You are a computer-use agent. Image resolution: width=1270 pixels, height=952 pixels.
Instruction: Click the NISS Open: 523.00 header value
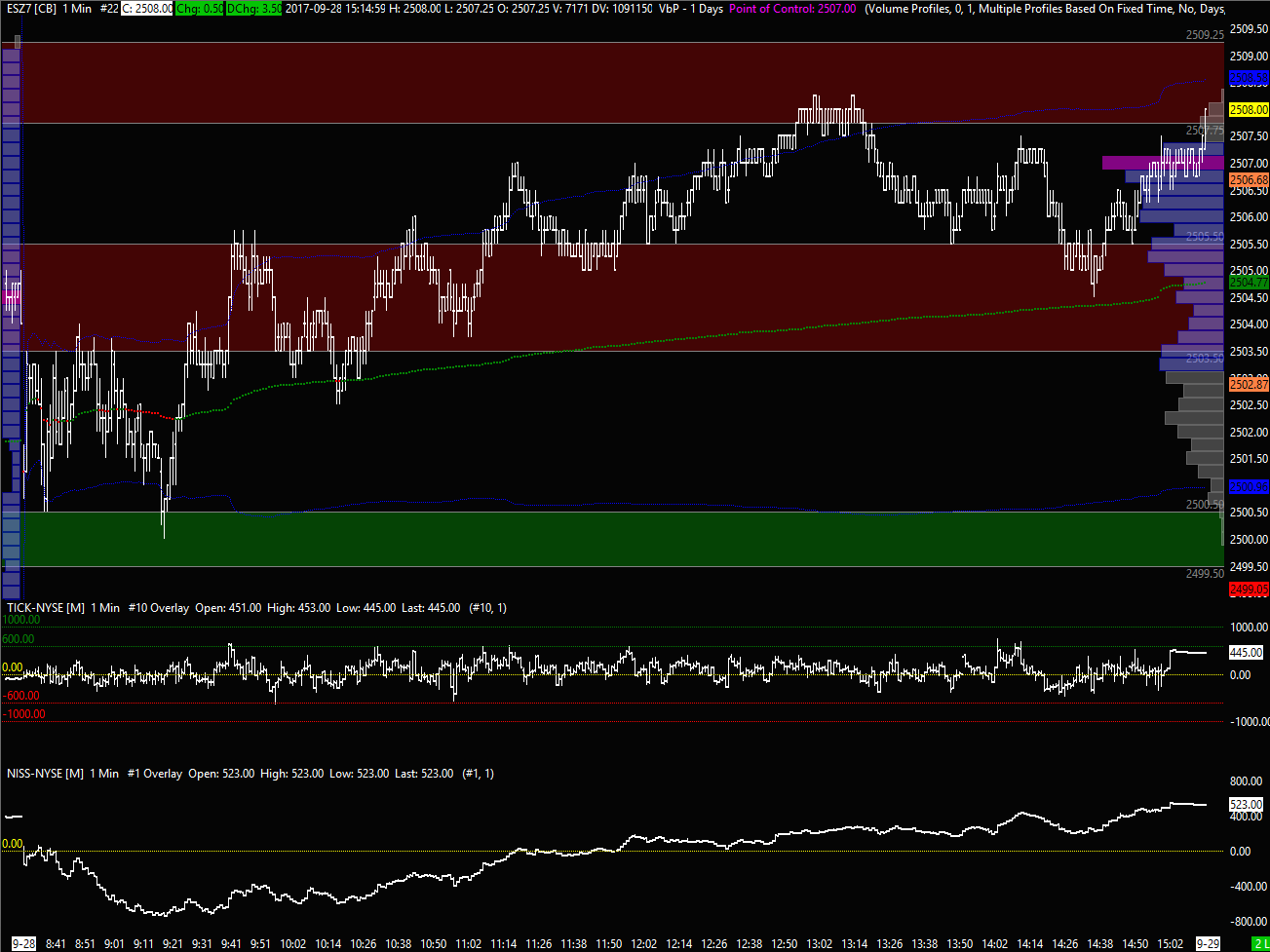[221, 774]
